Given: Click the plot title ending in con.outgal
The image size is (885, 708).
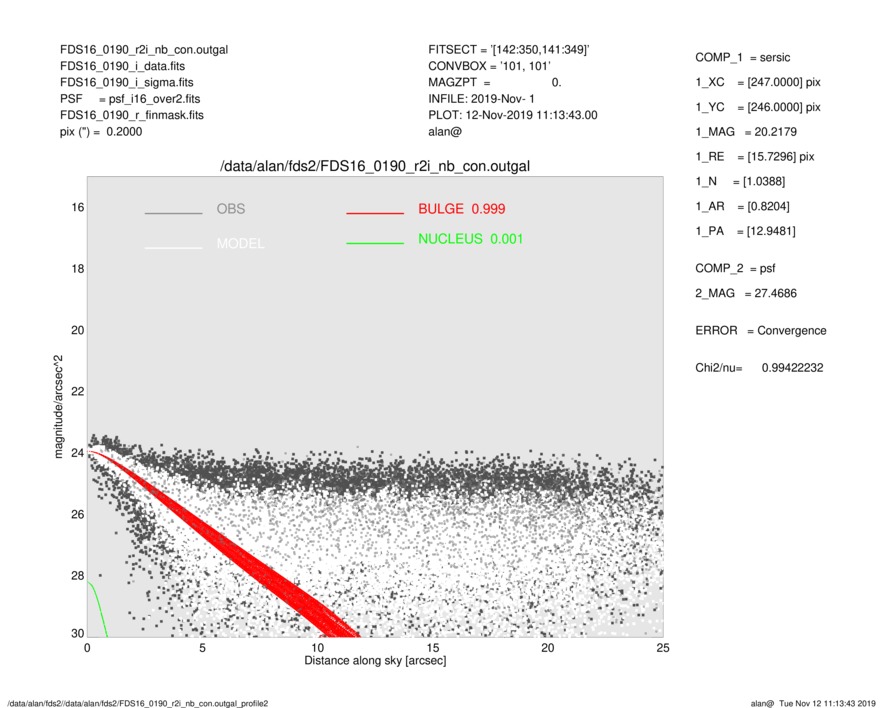Looking at the screenshot, I should click(375, 165).
